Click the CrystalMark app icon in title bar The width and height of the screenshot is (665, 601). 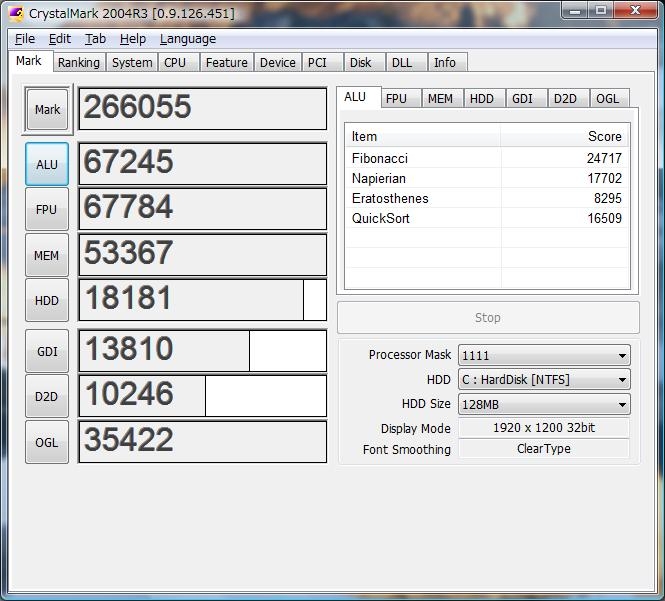pyautogui.click(x=17, y=13)
